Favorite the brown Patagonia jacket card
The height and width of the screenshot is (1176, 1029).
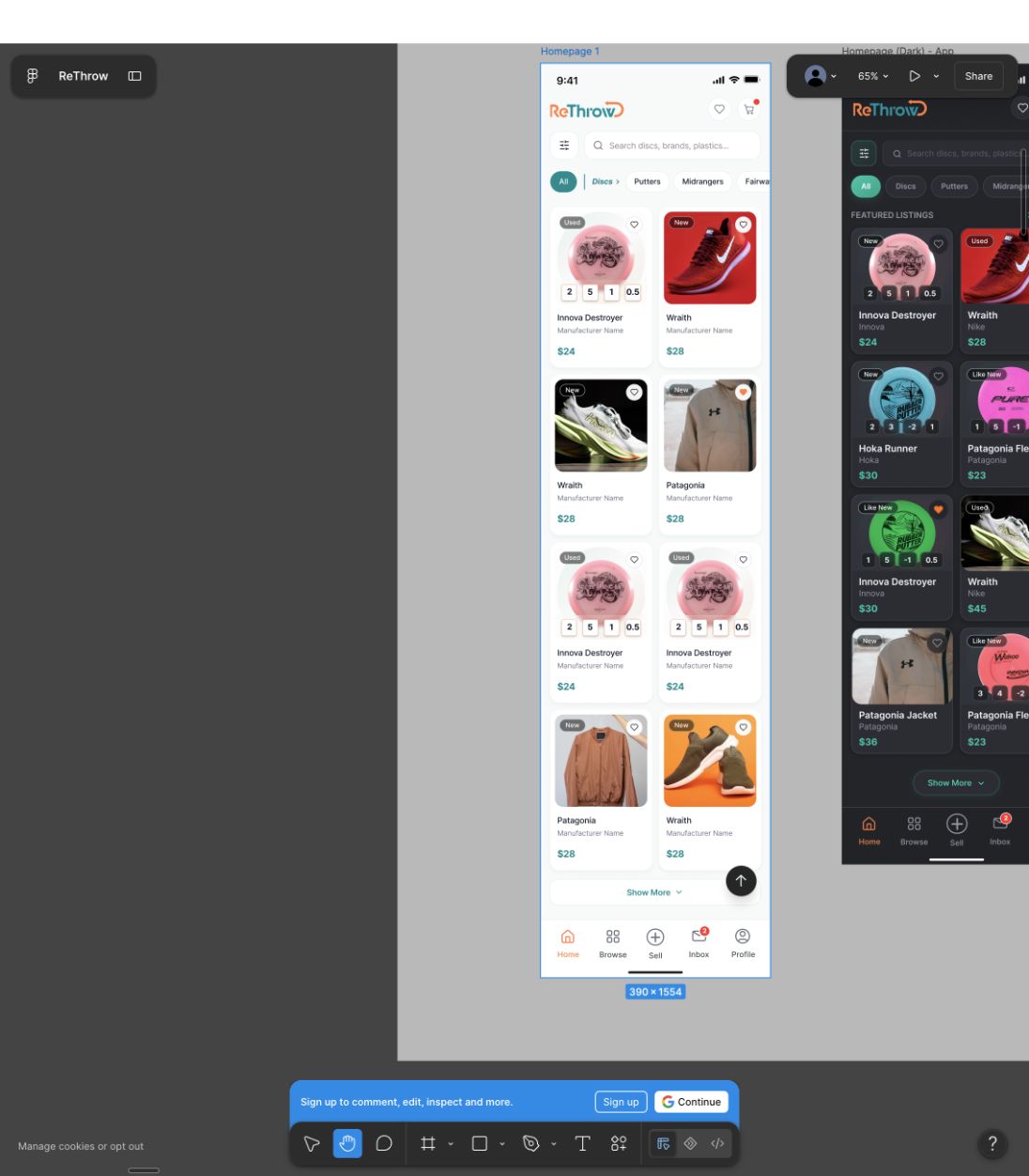point(634,727)
